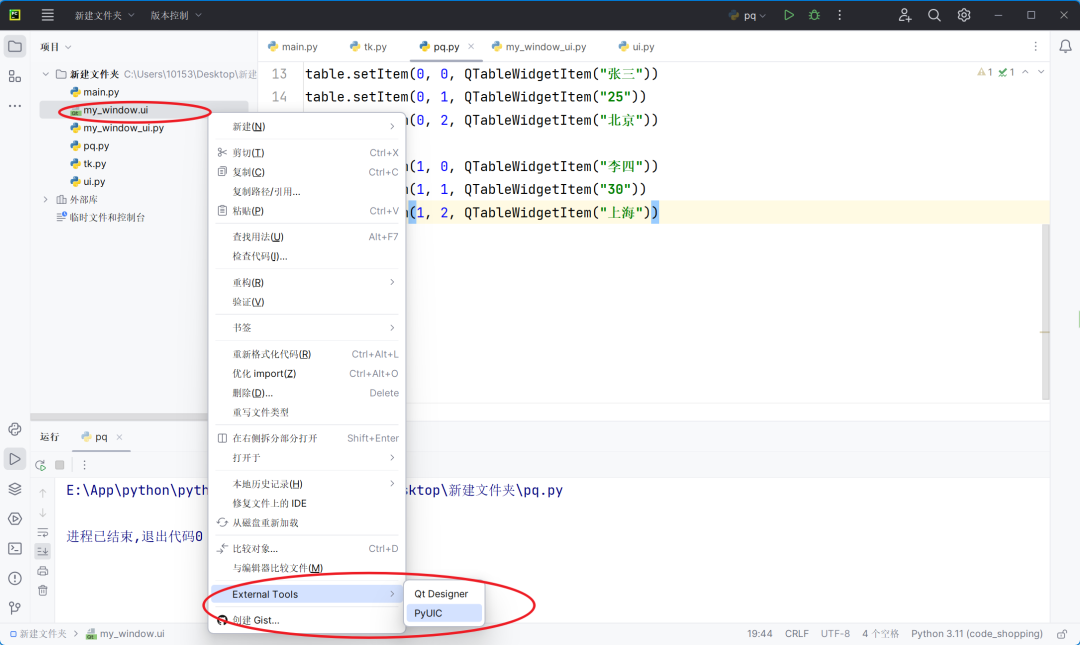Screen dimensions: 1080x645
Task: Click the 19:44 caret position widget
Action: [x=760, y=634]
